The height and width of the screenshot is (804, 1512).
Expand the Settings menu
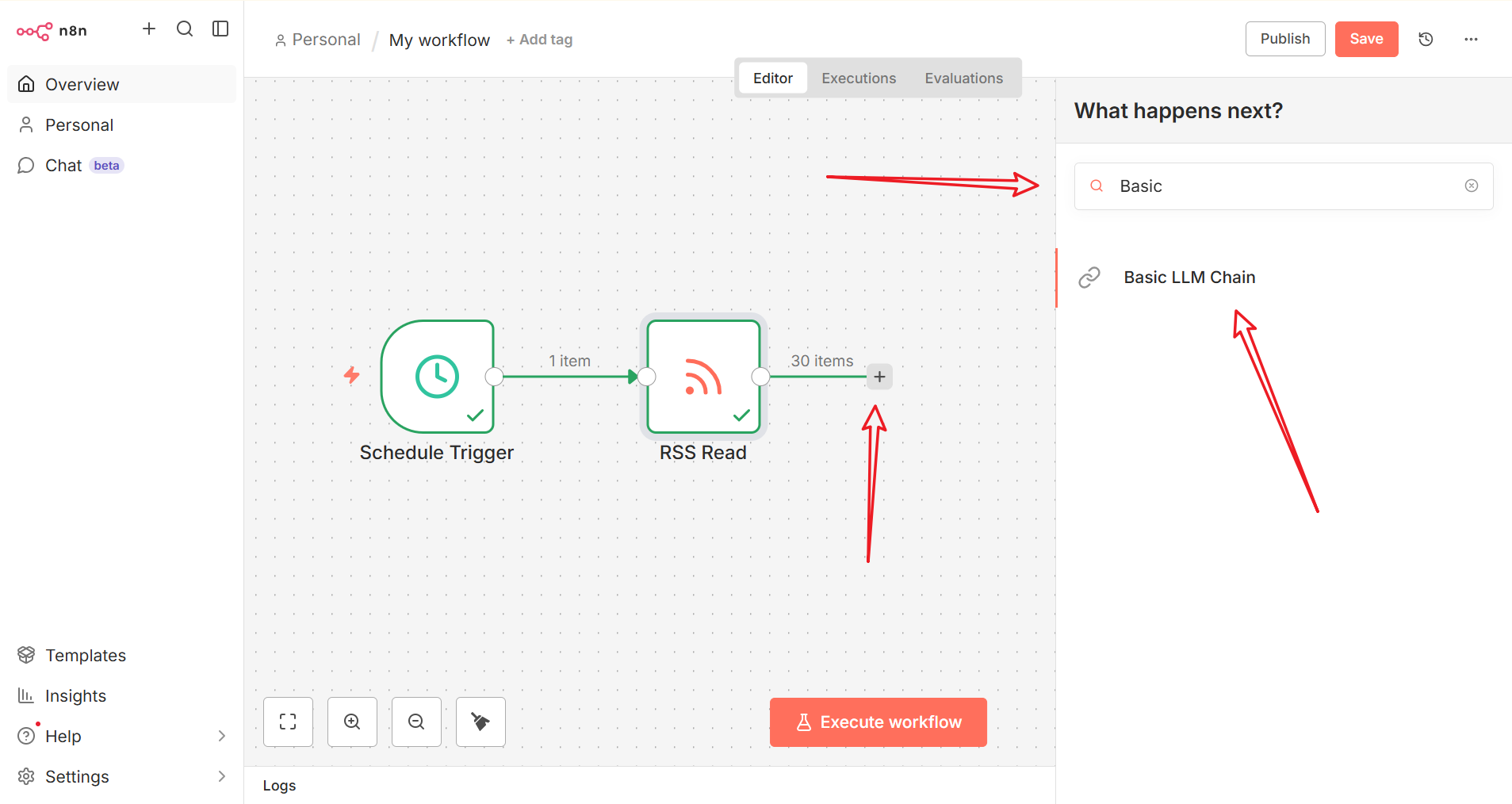(121, 776)
